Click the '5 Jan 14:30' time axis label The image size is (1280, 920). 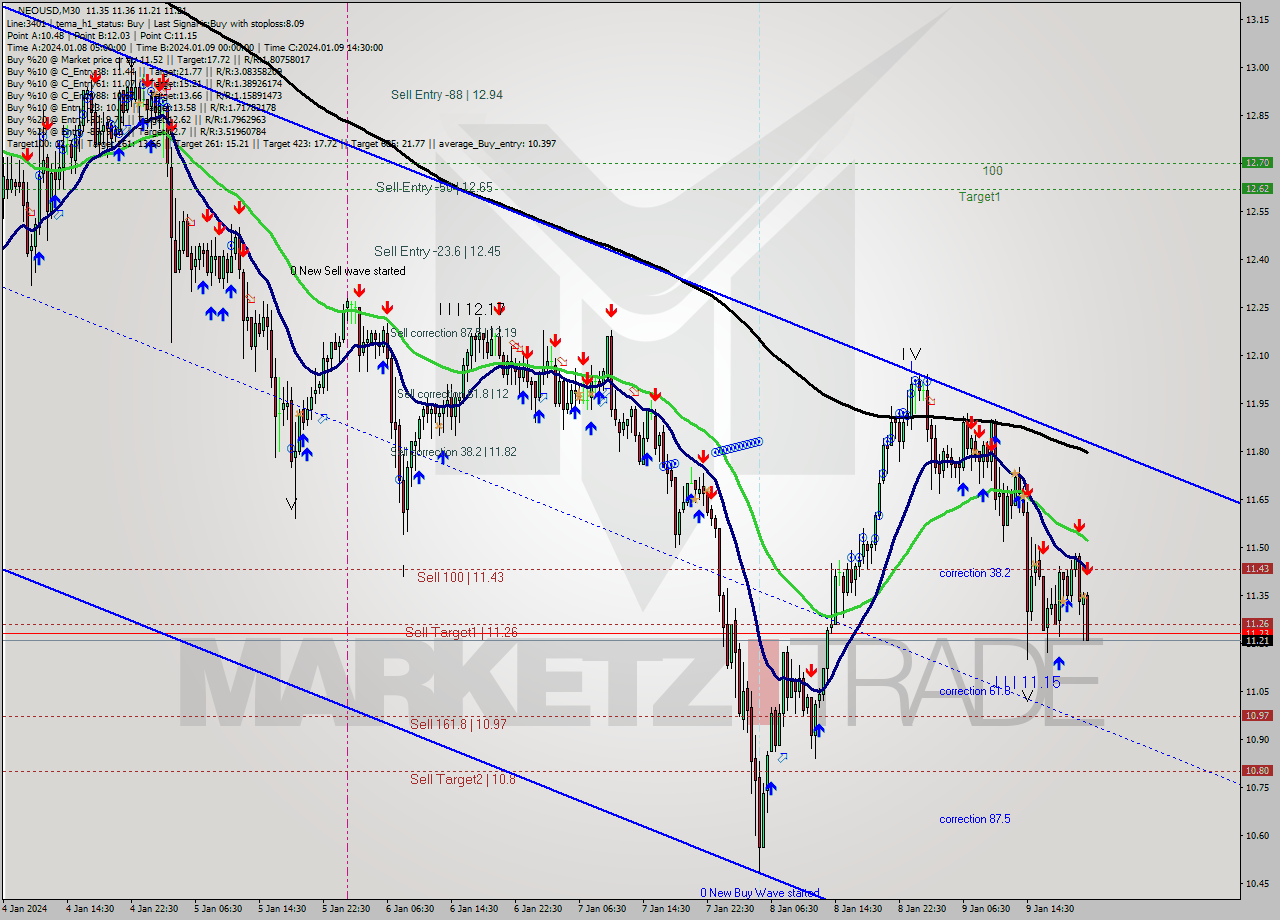click(281, 909)
